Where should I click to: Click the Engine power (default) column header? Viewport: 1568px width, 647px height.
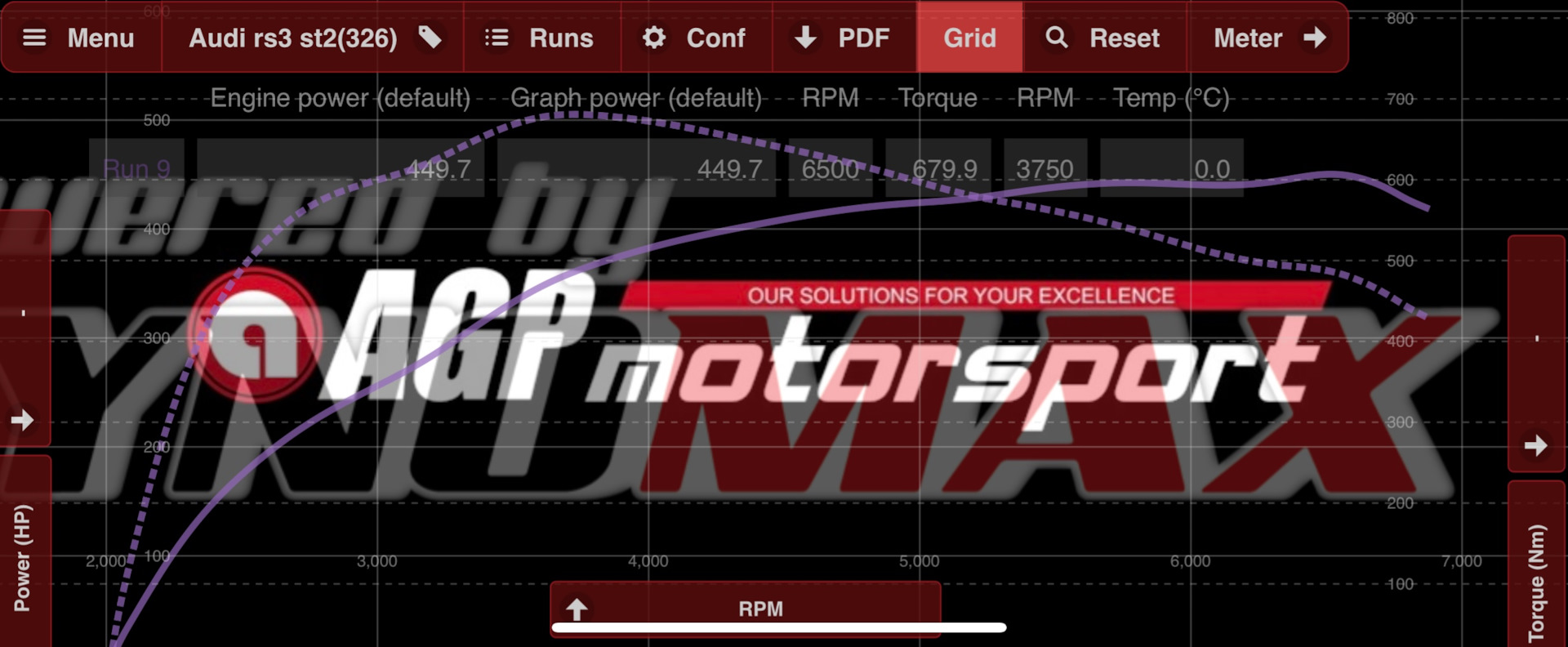pyautogui.click(x=341, y=98)
